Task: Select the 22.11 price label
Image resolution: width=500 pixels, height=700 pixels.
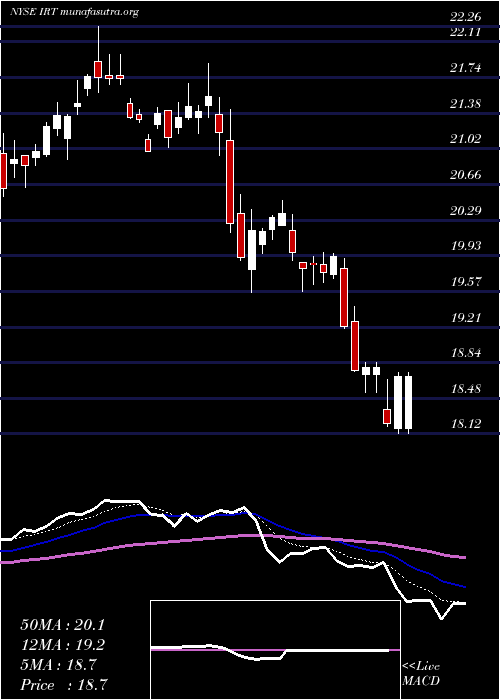Action: click(465, 32)
